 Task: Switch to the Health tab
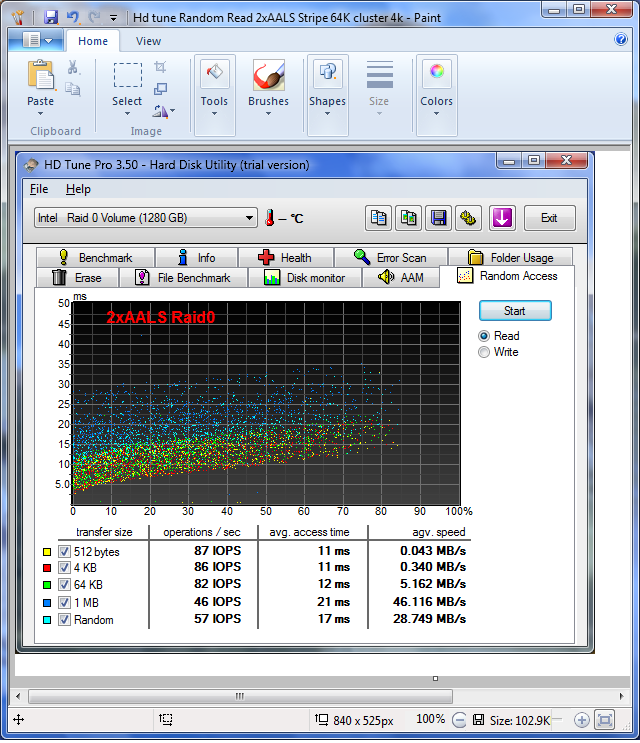pos(286,258)
